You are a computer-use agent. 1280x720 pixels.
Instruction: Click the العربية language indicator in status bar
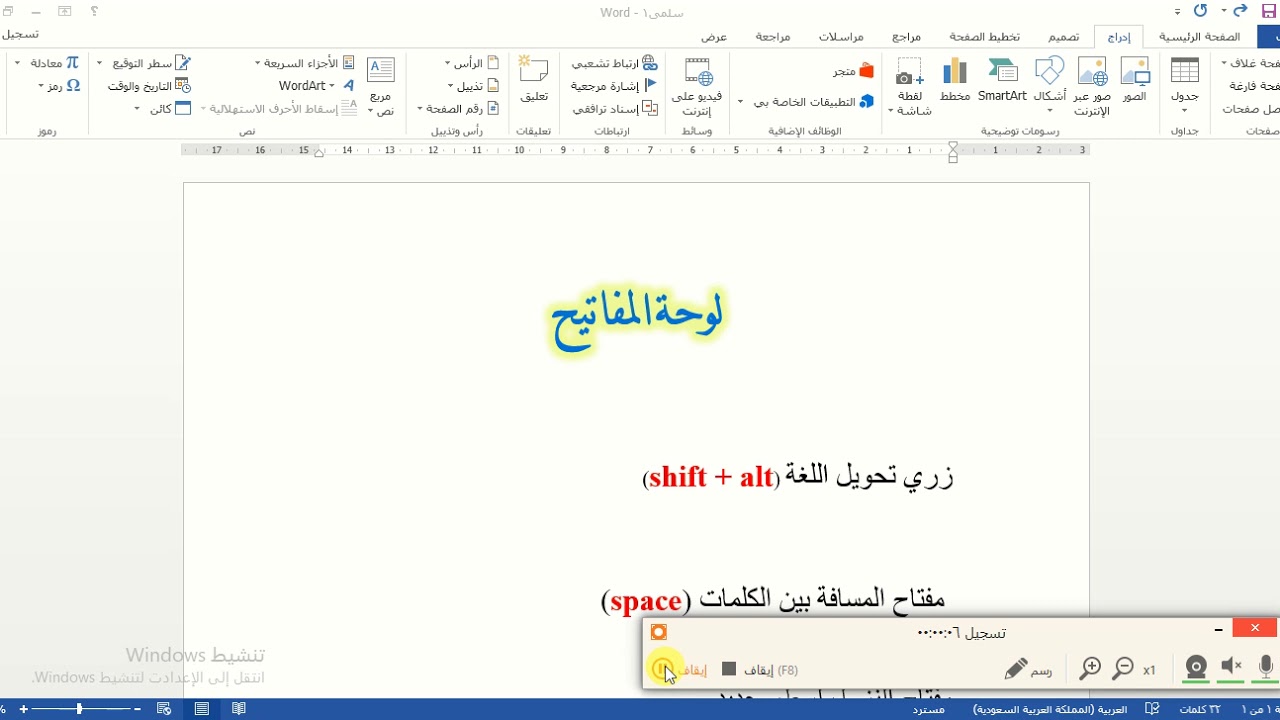pos(1050,709)
